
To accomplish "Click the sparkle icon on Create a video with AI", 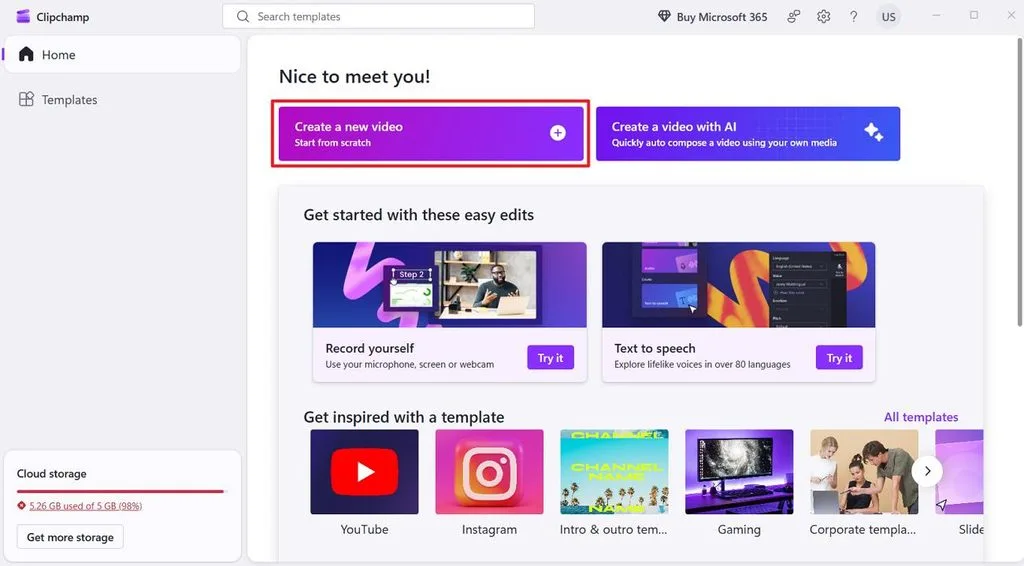I will (873, 133).
